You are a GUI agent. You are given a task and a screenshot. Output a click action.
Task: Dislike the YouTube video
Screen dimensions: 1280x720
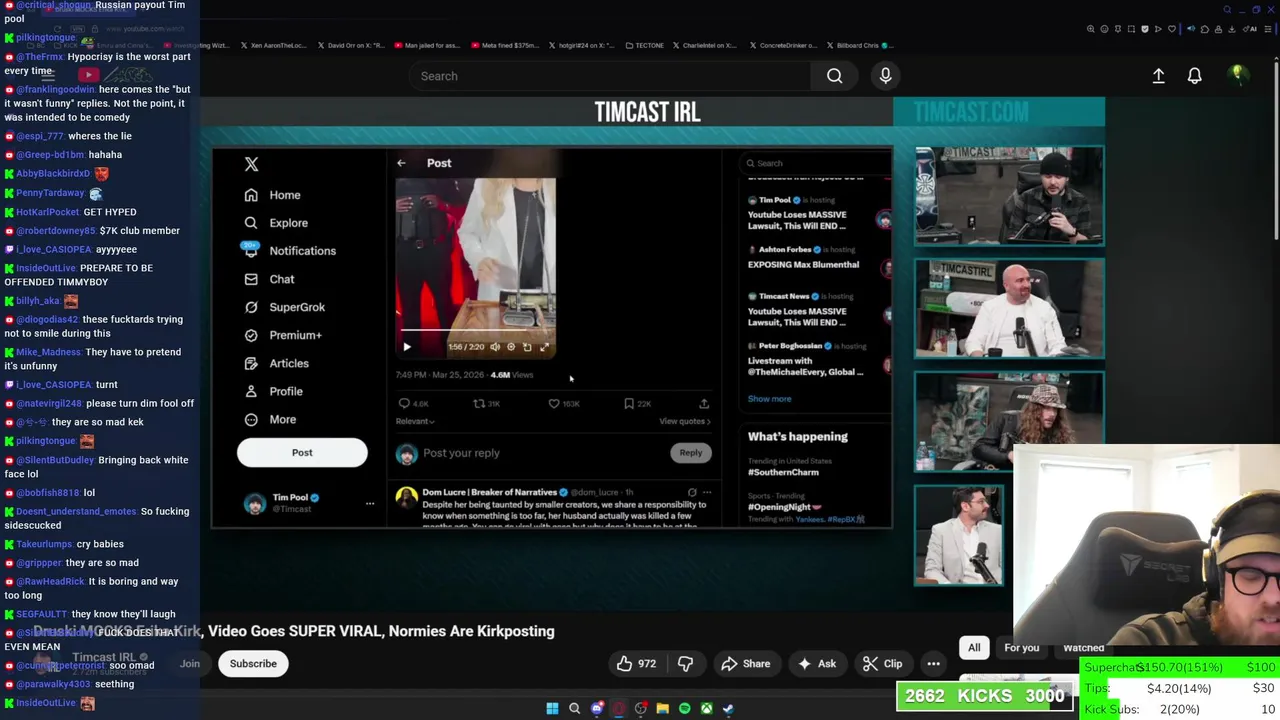pos(685,664)
